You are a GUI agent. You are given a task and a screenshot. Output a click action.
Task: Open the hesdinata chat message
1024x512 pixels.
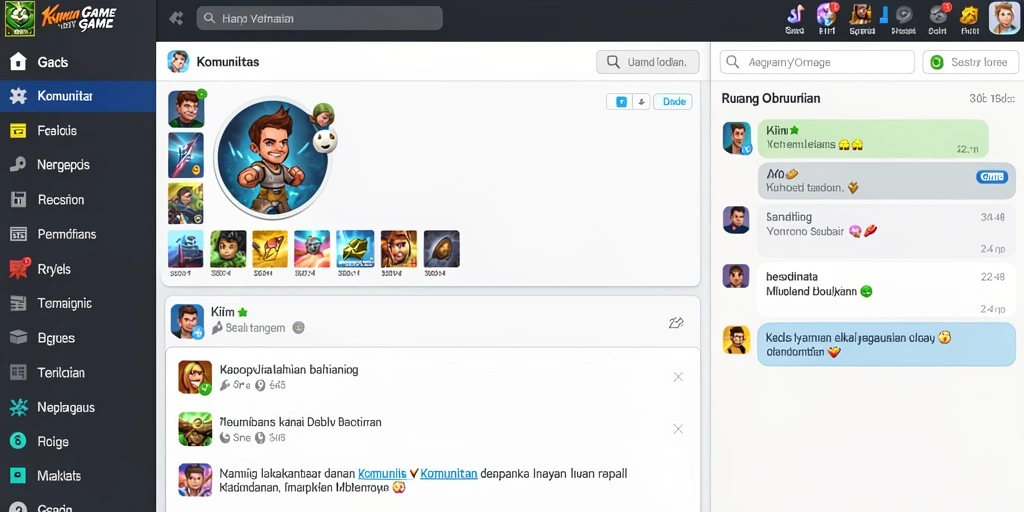(x=886, y=291)
